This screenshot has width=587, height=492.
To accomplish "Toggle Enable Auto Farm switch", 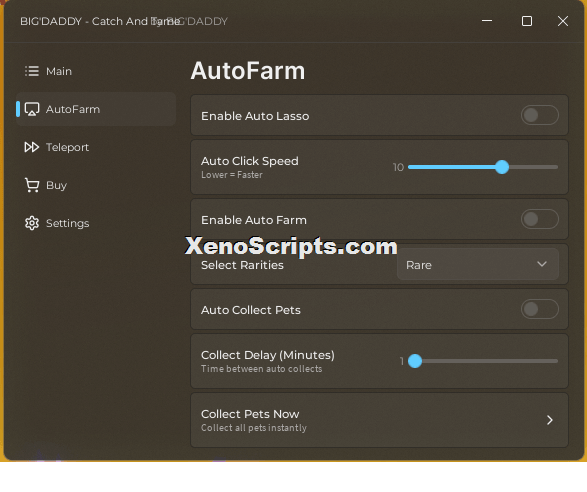I will [539, 219].
